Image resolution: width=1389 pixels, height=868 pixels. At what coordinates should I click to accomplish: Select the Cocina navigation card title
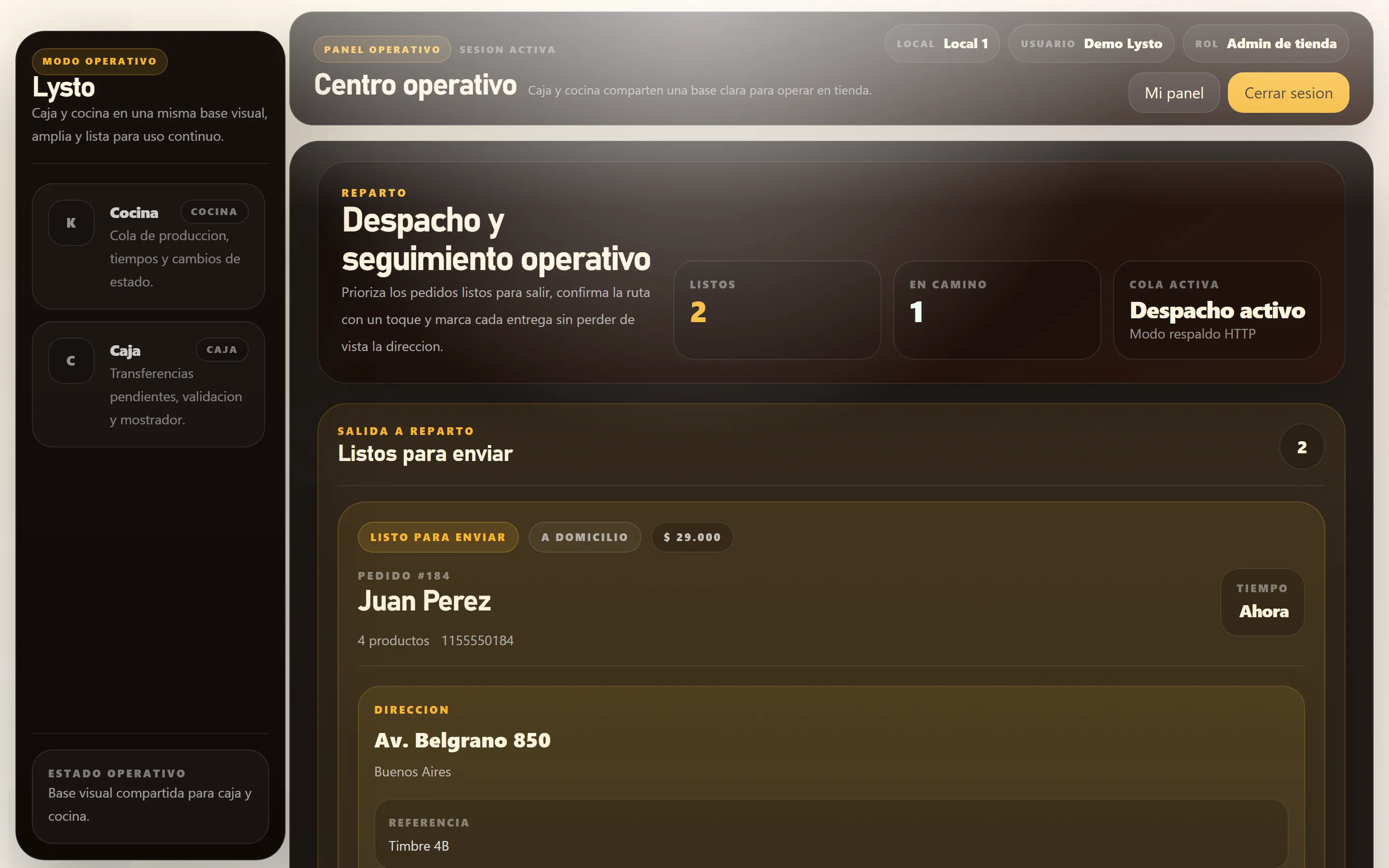134,212
